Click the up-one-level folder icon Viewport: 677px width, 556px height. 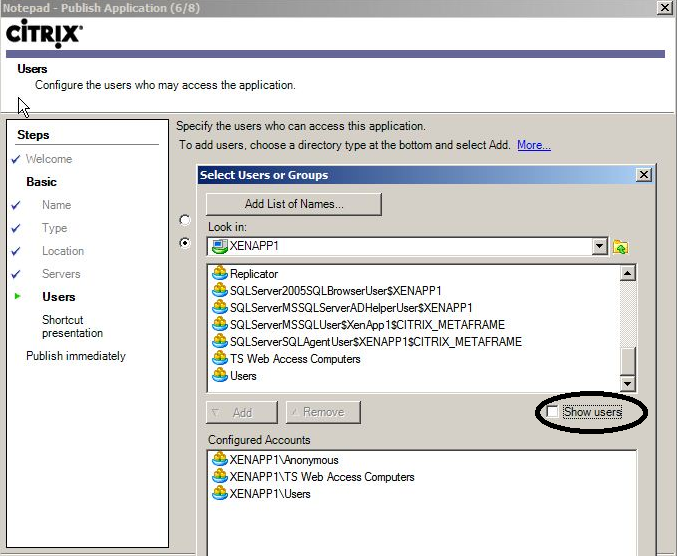click(x=620, y=246)
